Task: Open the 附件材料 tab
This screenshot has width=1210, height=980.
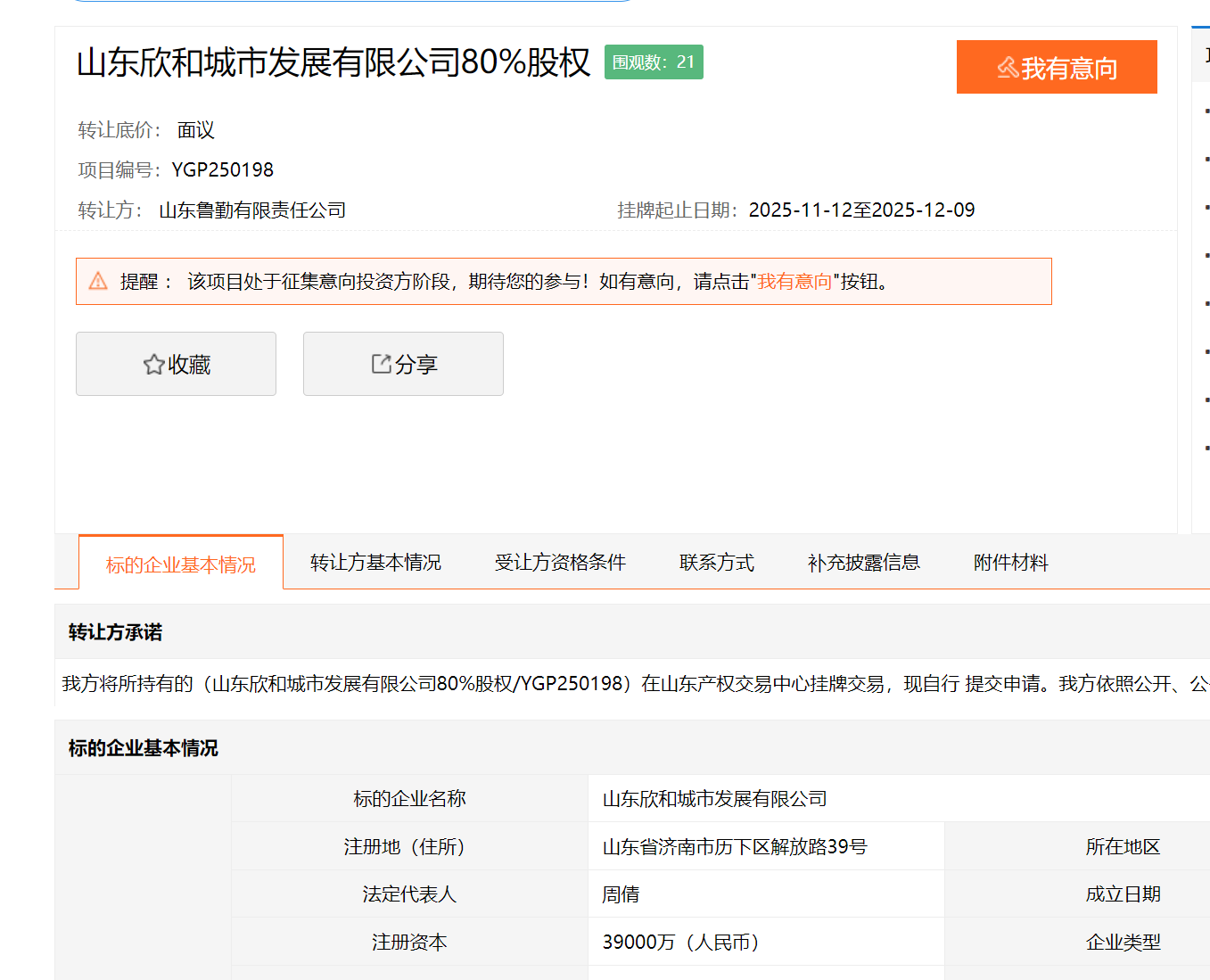Action: [1010, 563]
